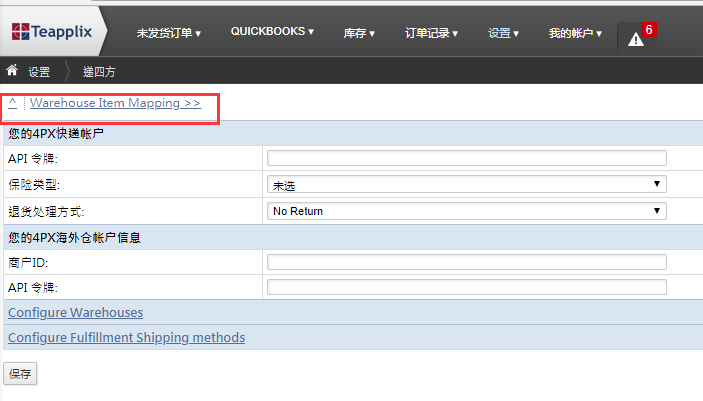Open the alert warning triangle icon
The width and height of the screenshot is (703, 401).
click(635, 40)
